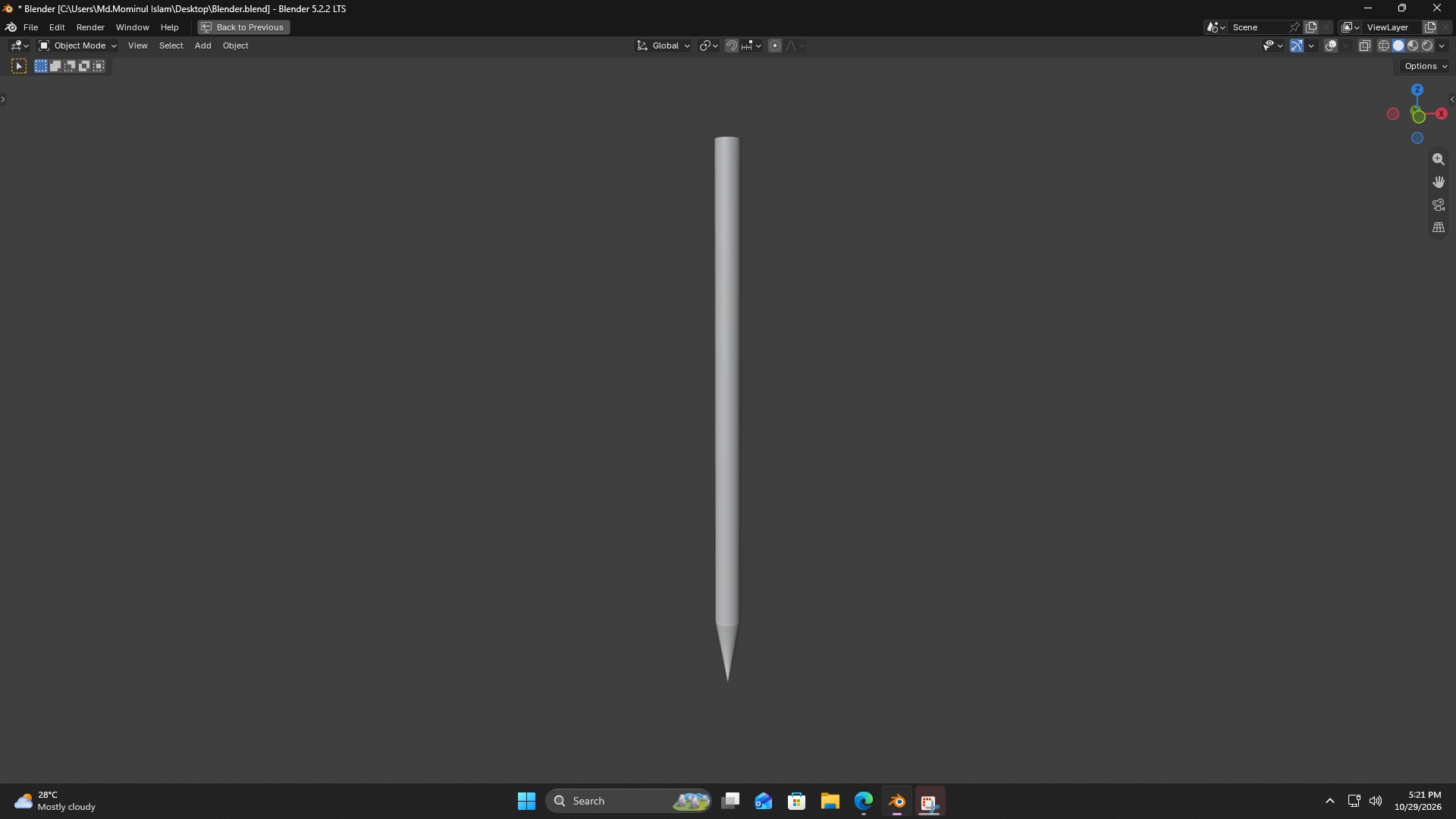
Task: Open the Object Mode dropdown
Action: click(77, 46)
